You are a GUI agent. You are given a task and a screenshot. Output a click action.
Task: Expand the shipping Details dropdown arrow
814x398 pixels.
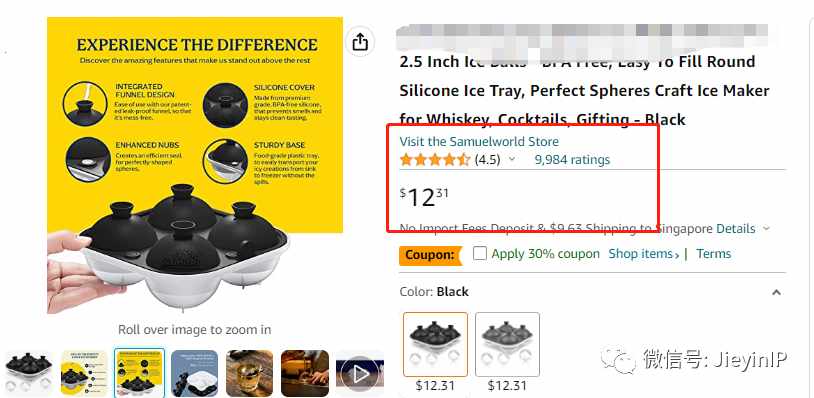point(766,229)
